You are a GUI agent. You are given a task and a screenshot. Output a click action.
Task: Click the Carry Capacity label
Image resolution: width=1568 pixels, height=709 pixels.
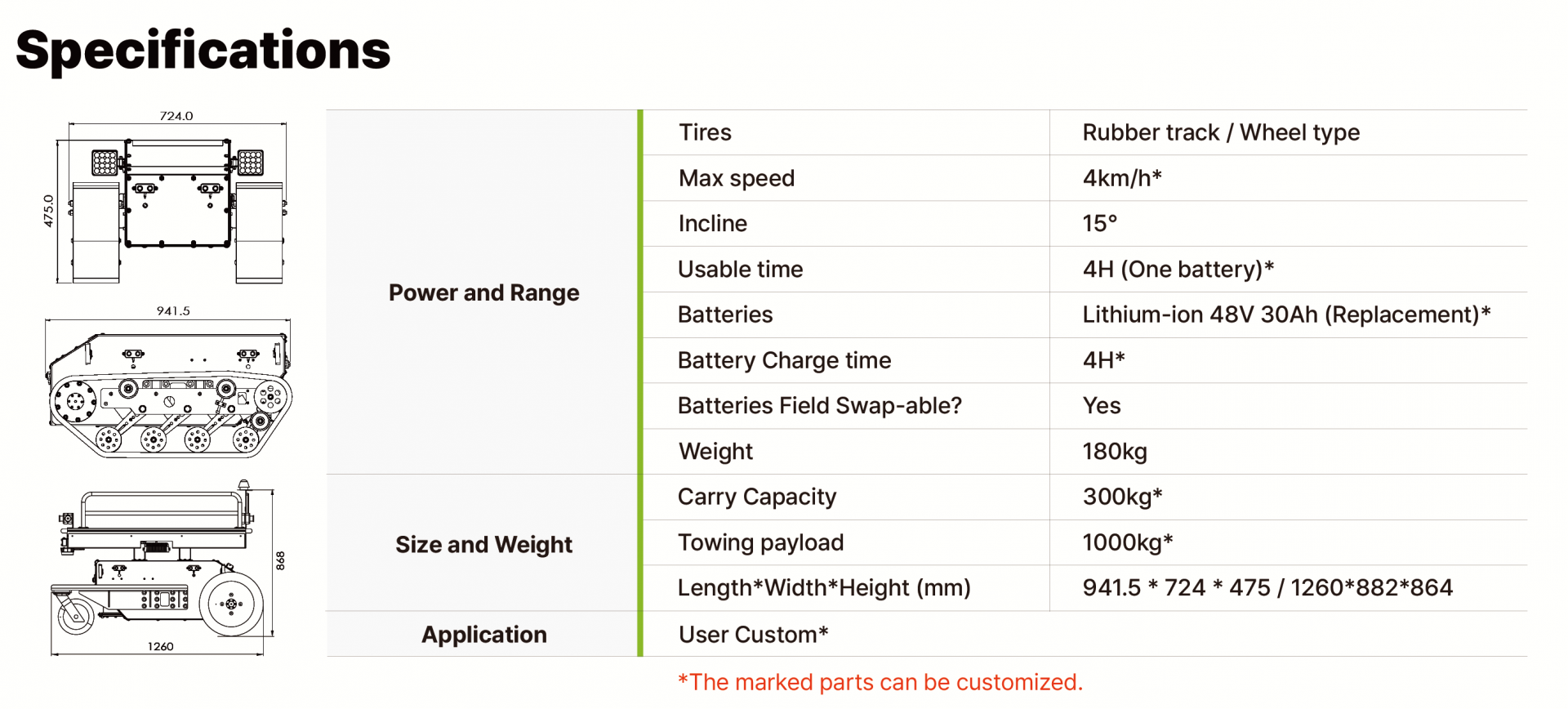pos(757,497)
